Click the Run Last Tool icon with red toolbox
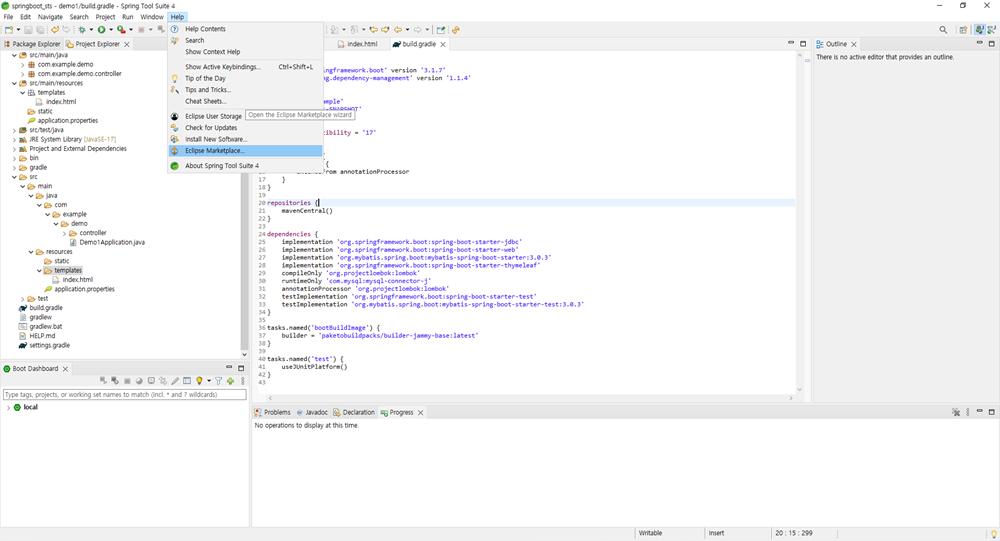 (x=121, y=29)
